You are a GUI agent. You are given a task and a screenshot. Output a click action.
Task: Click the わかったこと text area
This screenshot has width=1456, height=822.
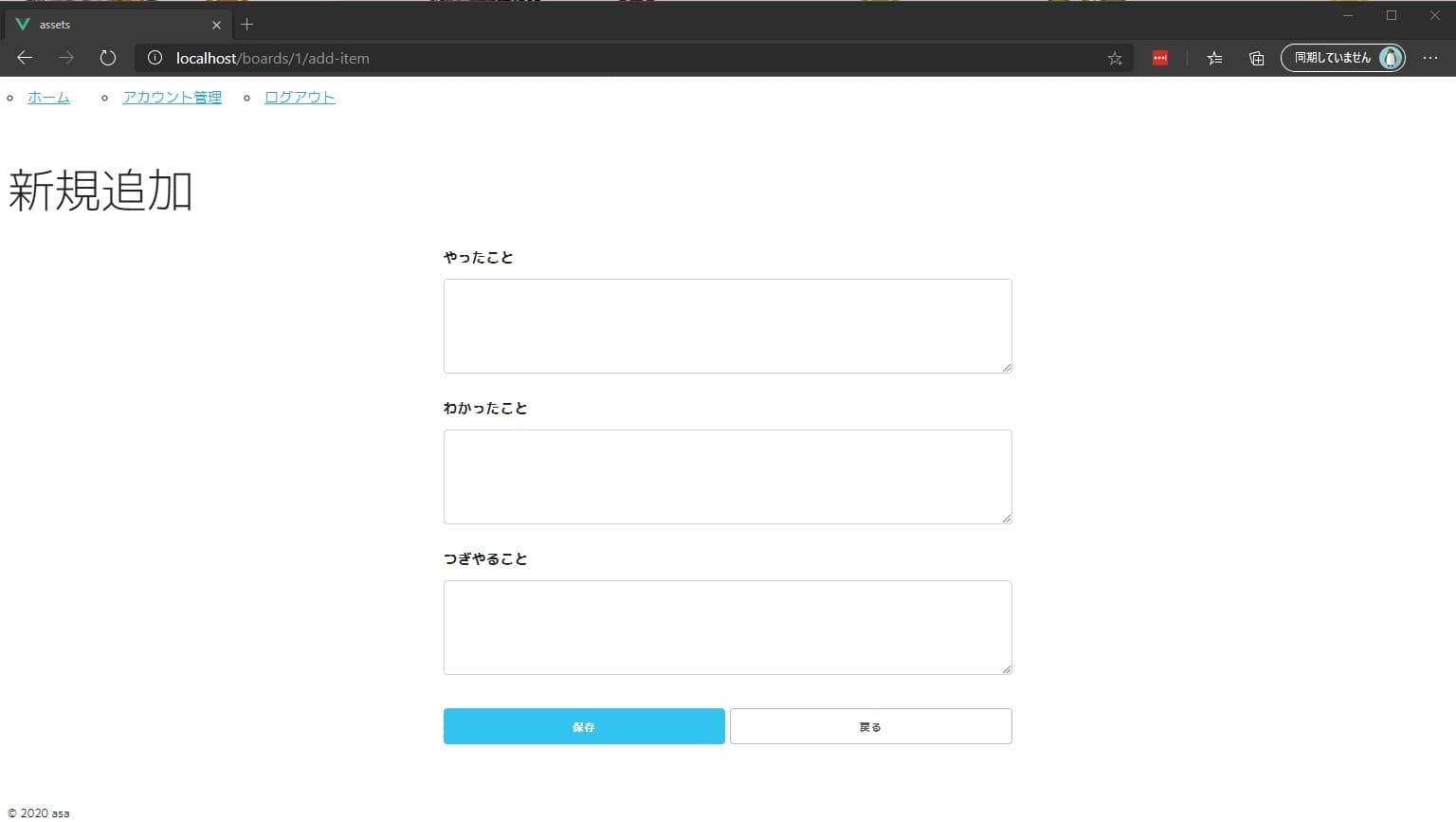click(727, 476)
